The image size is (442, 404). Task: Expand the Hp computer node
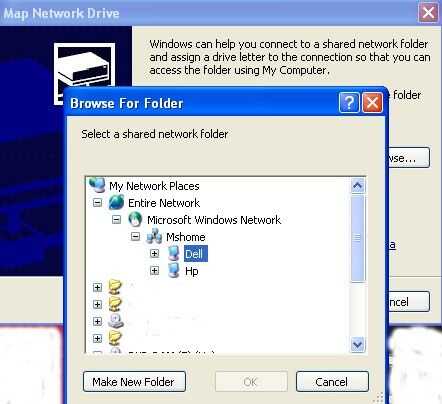point(154,270)
